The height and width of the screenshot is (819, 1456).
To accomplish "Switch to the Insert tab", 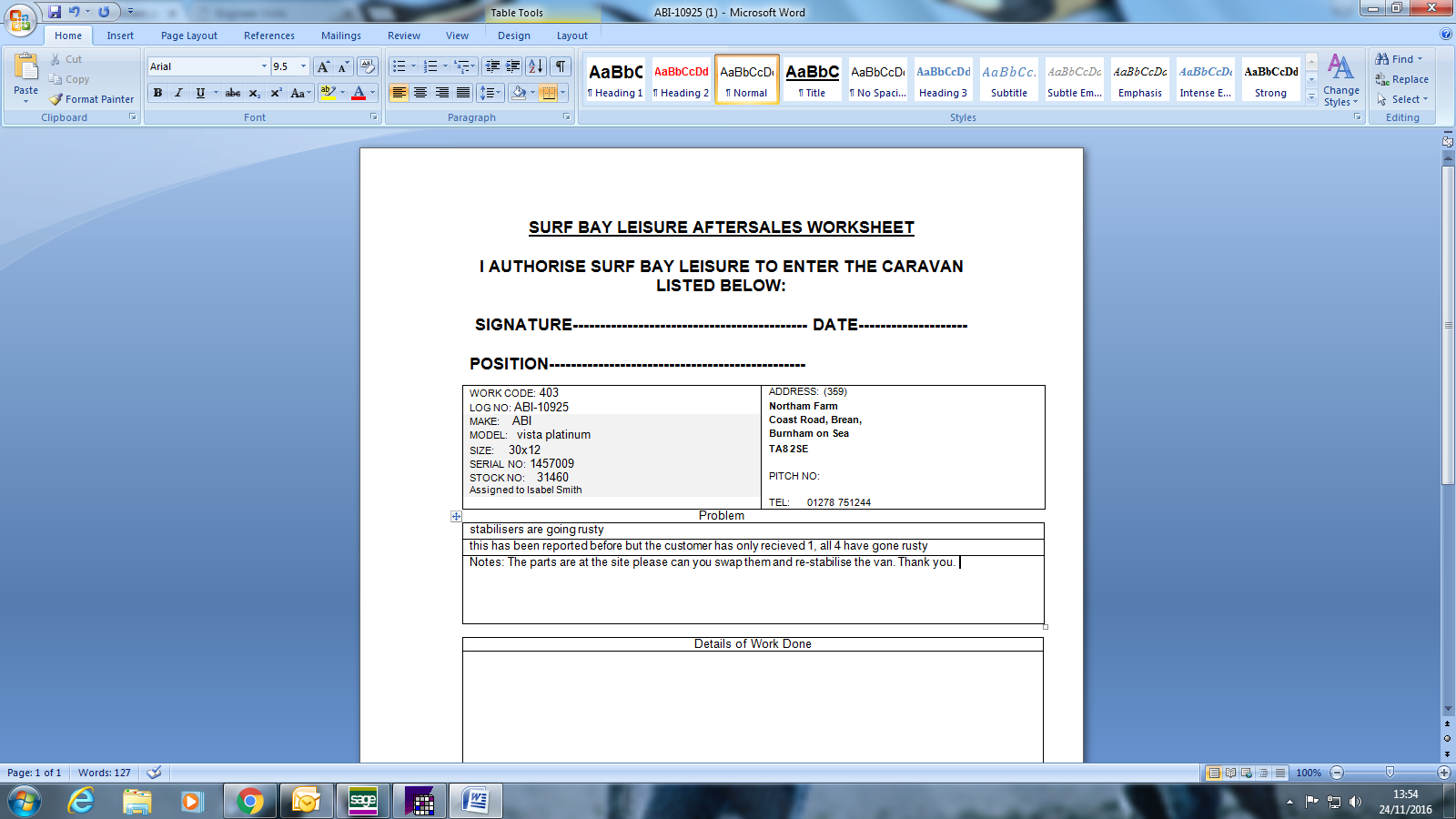I will [120, 35].
